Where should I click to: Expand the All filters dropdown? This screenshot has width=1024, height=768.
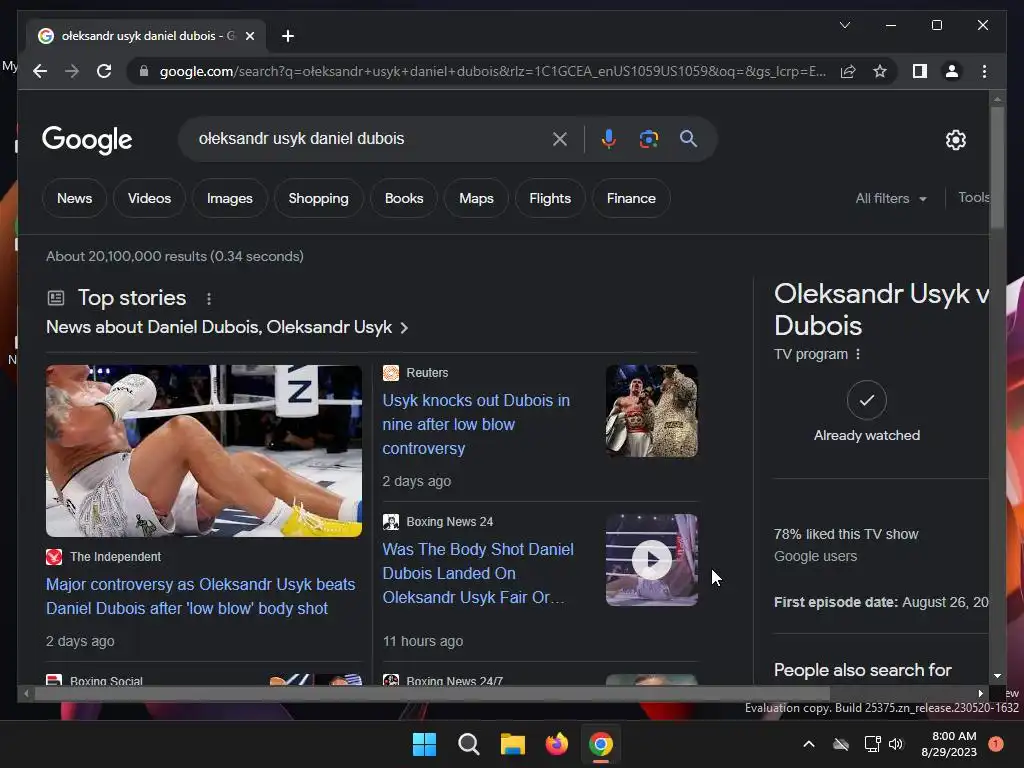891,198
